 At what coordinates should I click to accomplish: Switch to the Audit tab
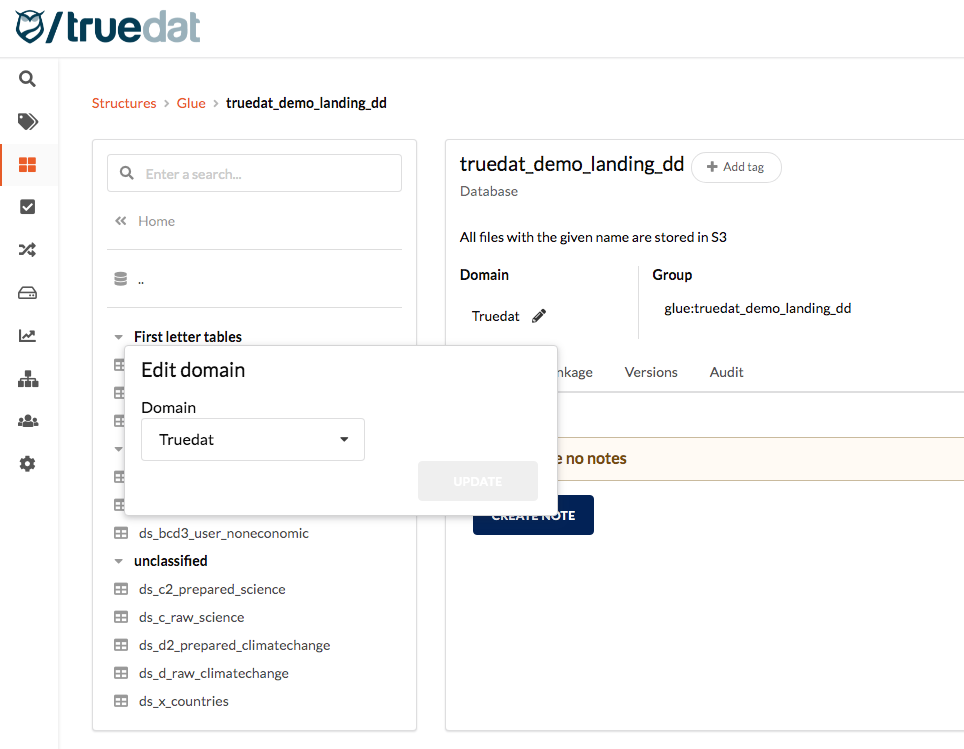726,372
